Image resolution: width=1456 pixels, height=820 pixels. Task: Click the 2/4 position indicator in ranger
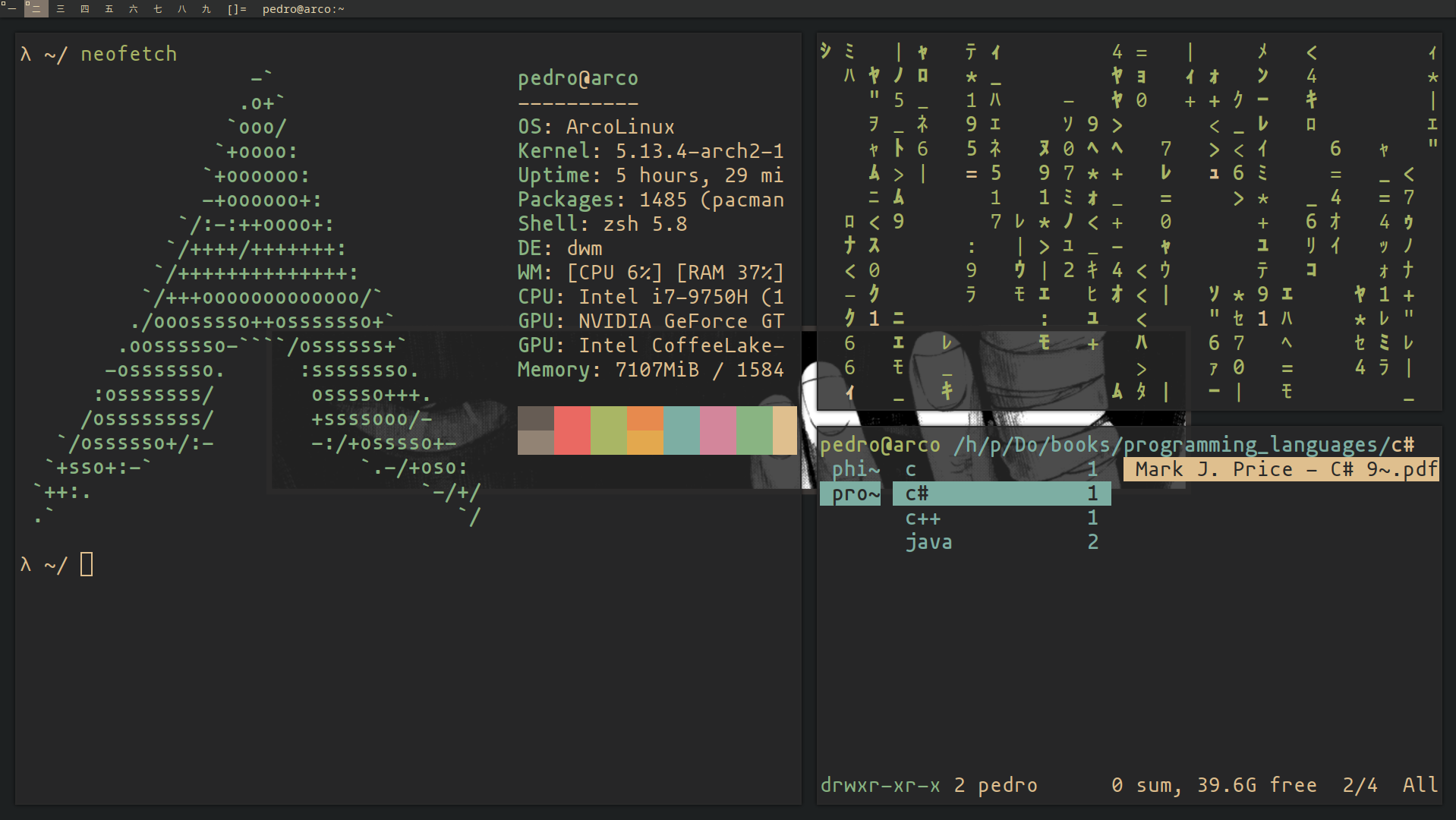coord(1360,785)
